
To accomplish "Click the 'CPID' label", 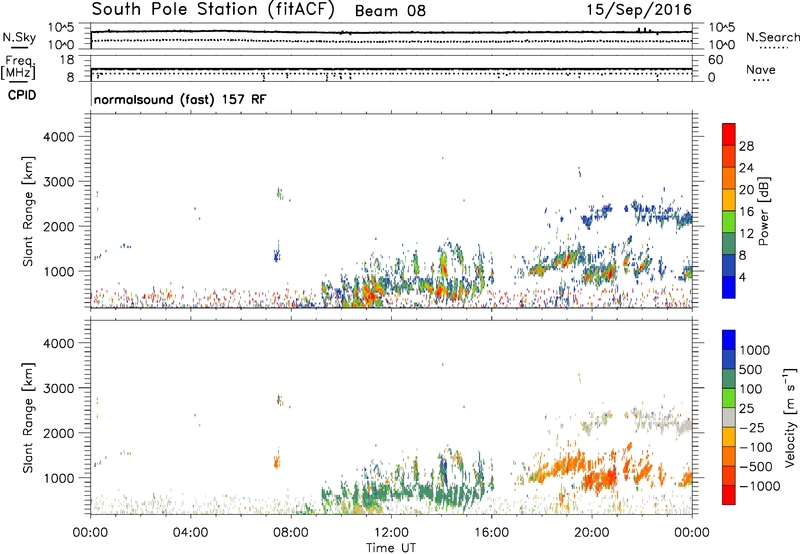I will (x=22, y=95).
